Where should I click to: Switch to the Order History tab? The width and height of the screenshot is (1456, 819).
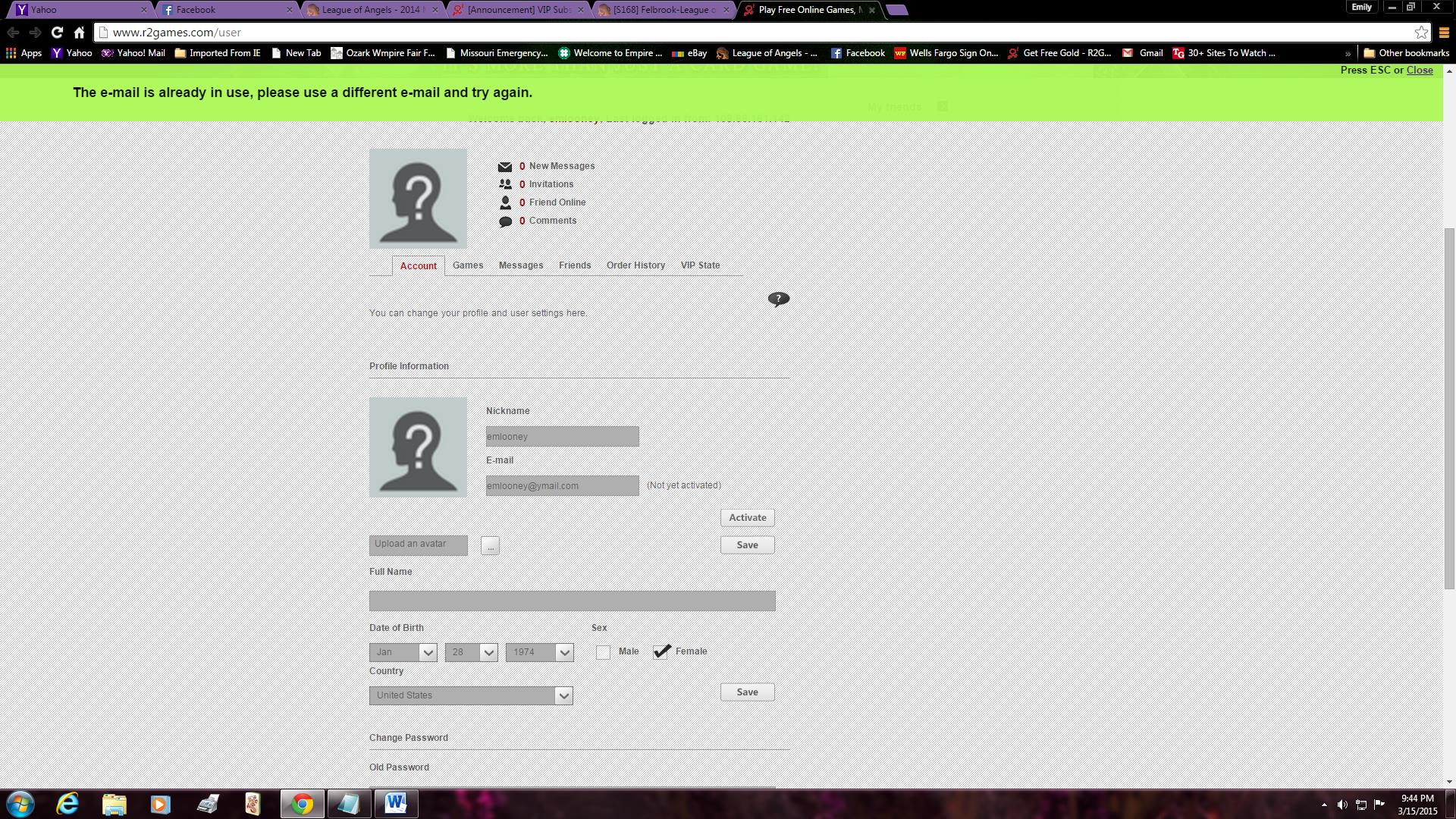(x=635, y=265)
